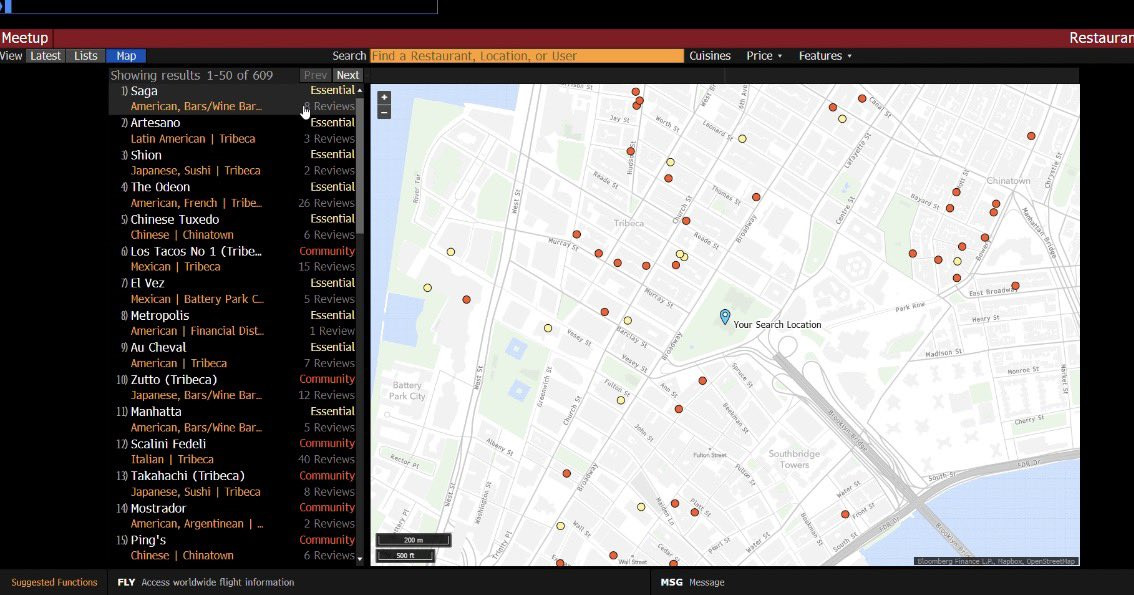Open MSG Message function

tap(692, 582)
